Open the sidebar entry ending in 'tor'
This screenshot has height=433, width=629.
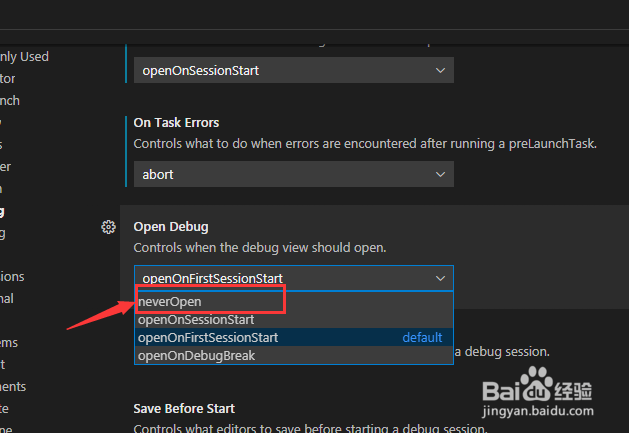tap(8, 79)
